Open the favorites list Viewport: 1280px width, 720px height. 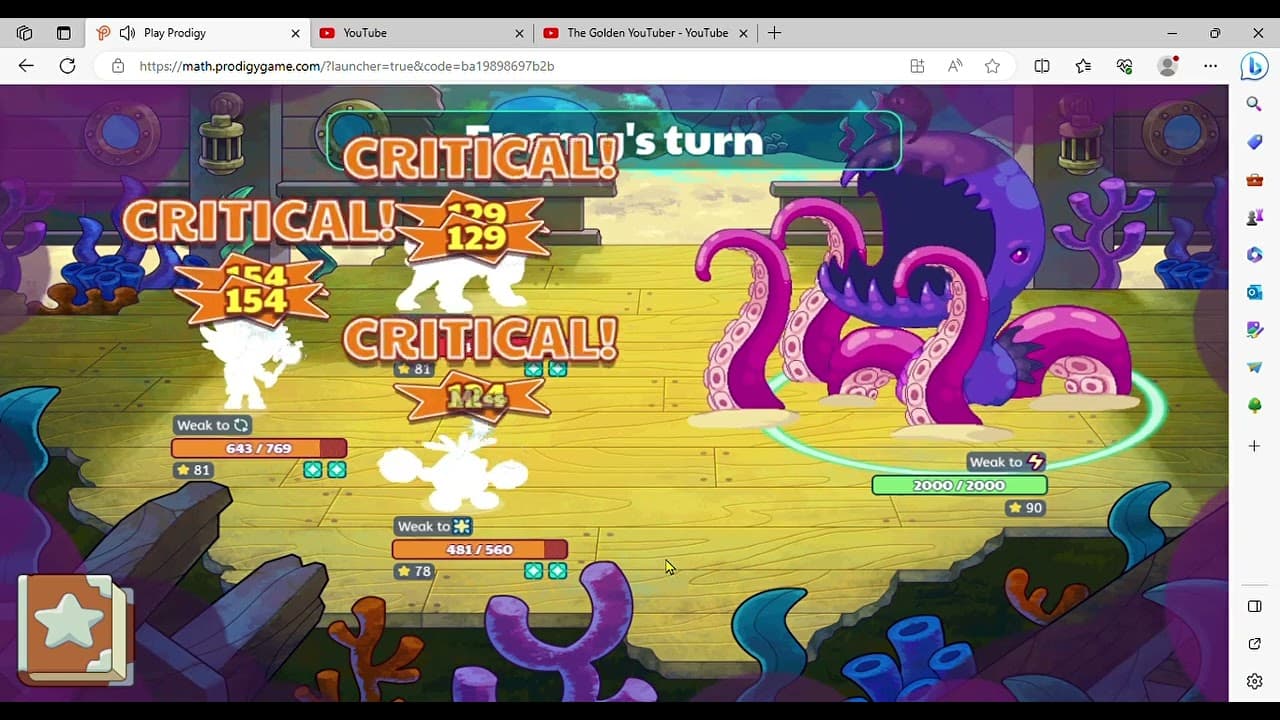point(1083,66)
